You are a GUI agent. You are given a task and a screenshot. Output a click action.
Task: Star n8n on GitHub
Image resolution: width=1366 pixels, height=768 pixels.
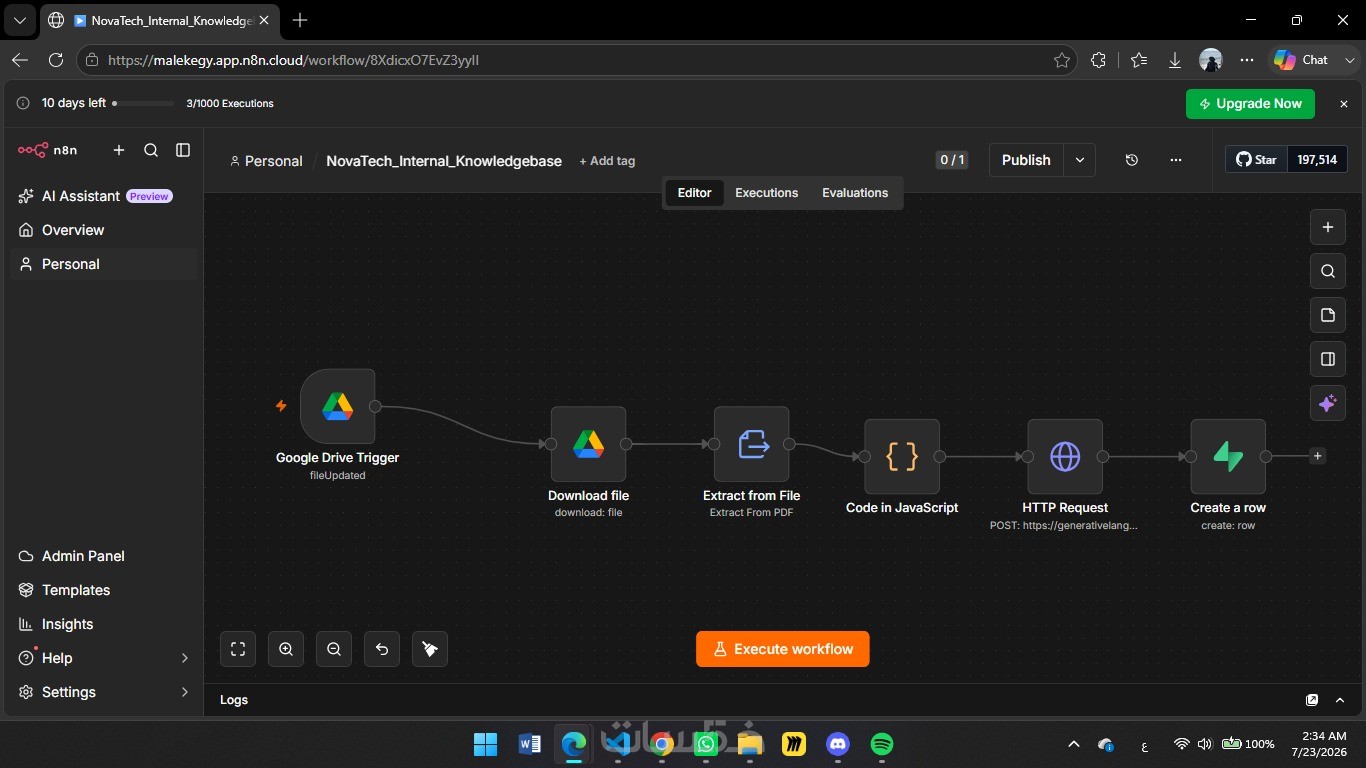pos(1256,160)
